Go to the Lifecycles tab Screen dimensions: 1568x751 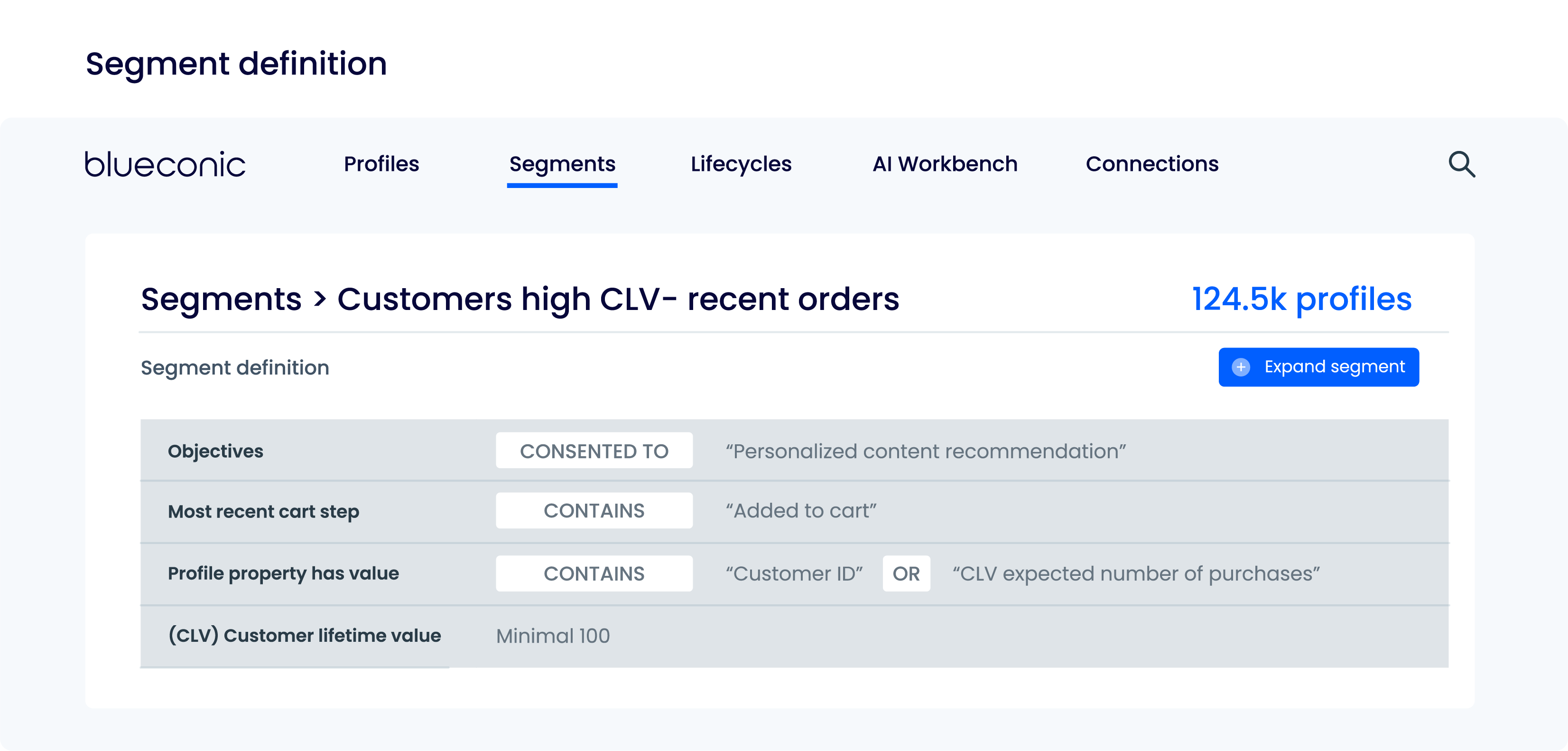tap(741, 164)
